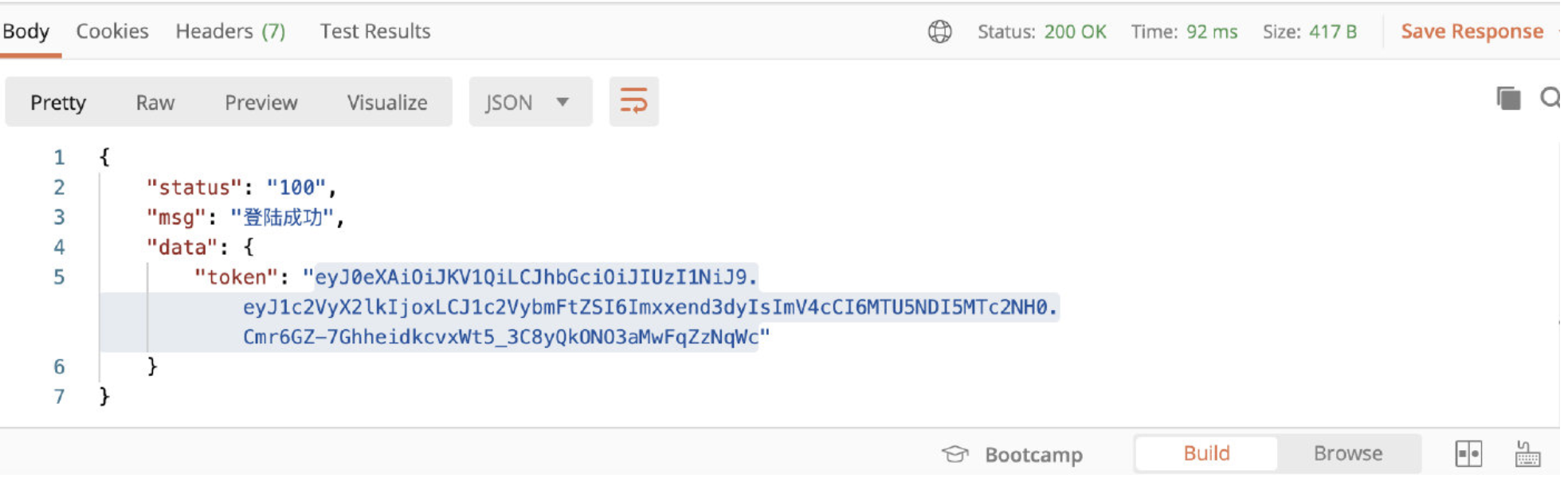Click the JSON dropdown arrow
This screenshot has height=478, width=1568.
(563, 102)
